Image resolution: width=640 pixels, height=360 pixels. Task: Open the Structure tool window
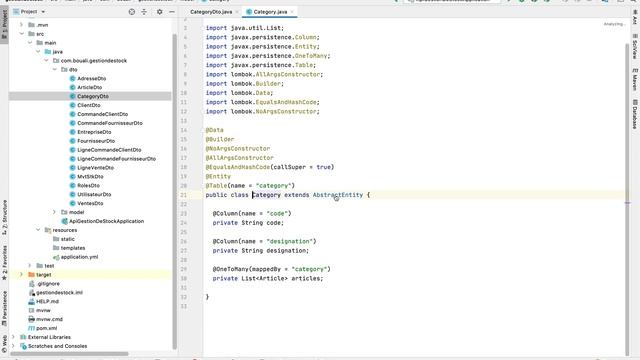pos(4,217)
